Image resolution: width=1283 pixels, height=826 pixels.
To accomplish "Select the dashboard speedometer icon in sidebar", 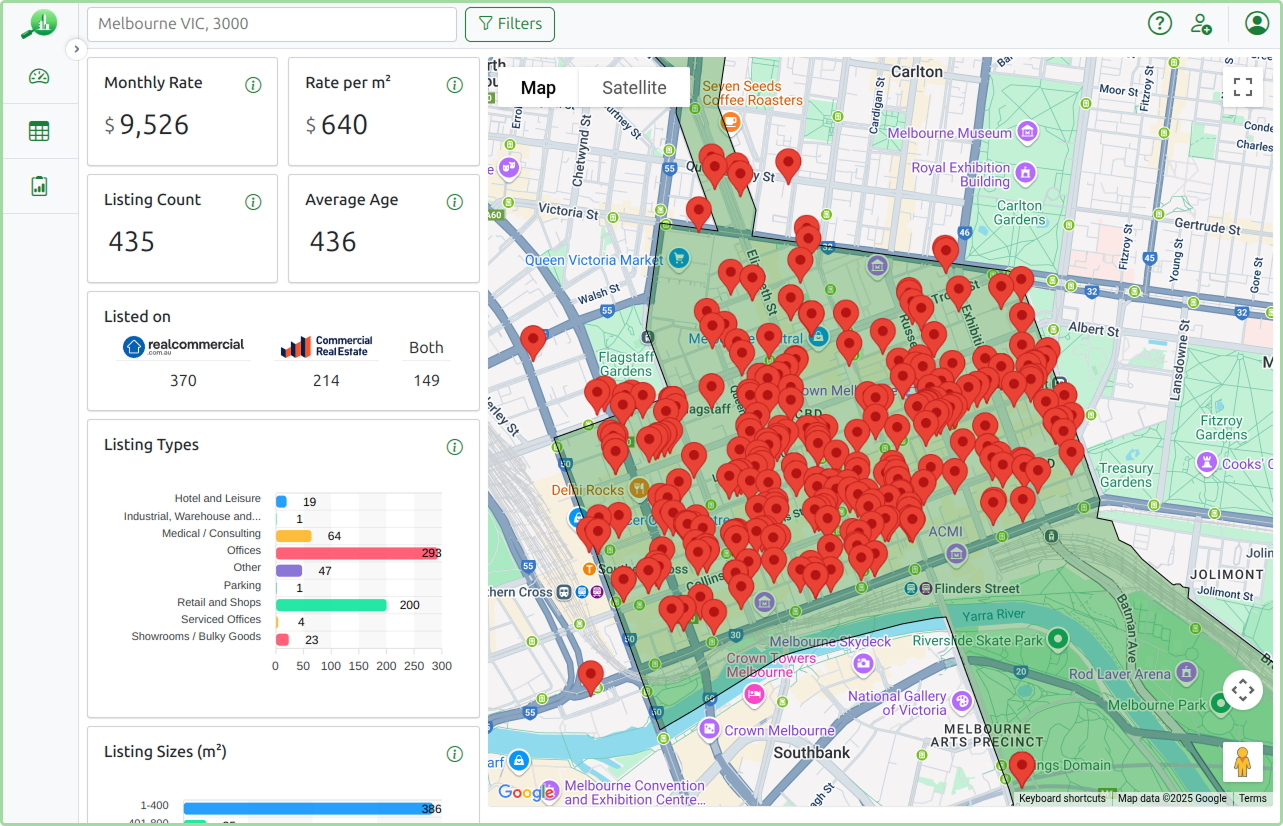I will pos(40,75).
